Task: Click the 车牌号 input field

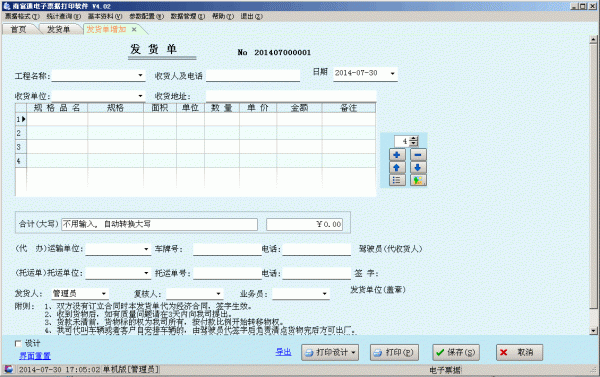Action: (x=227, y=249)
